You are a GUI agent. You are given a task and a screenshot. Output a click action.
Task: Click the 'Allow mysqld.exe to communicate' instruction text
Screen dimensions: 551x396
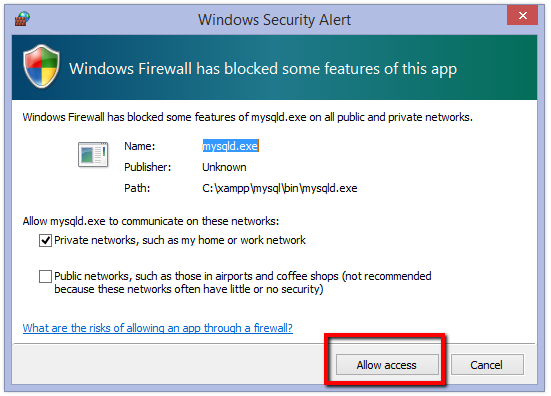pyautogui.click(x=151, y=221)
